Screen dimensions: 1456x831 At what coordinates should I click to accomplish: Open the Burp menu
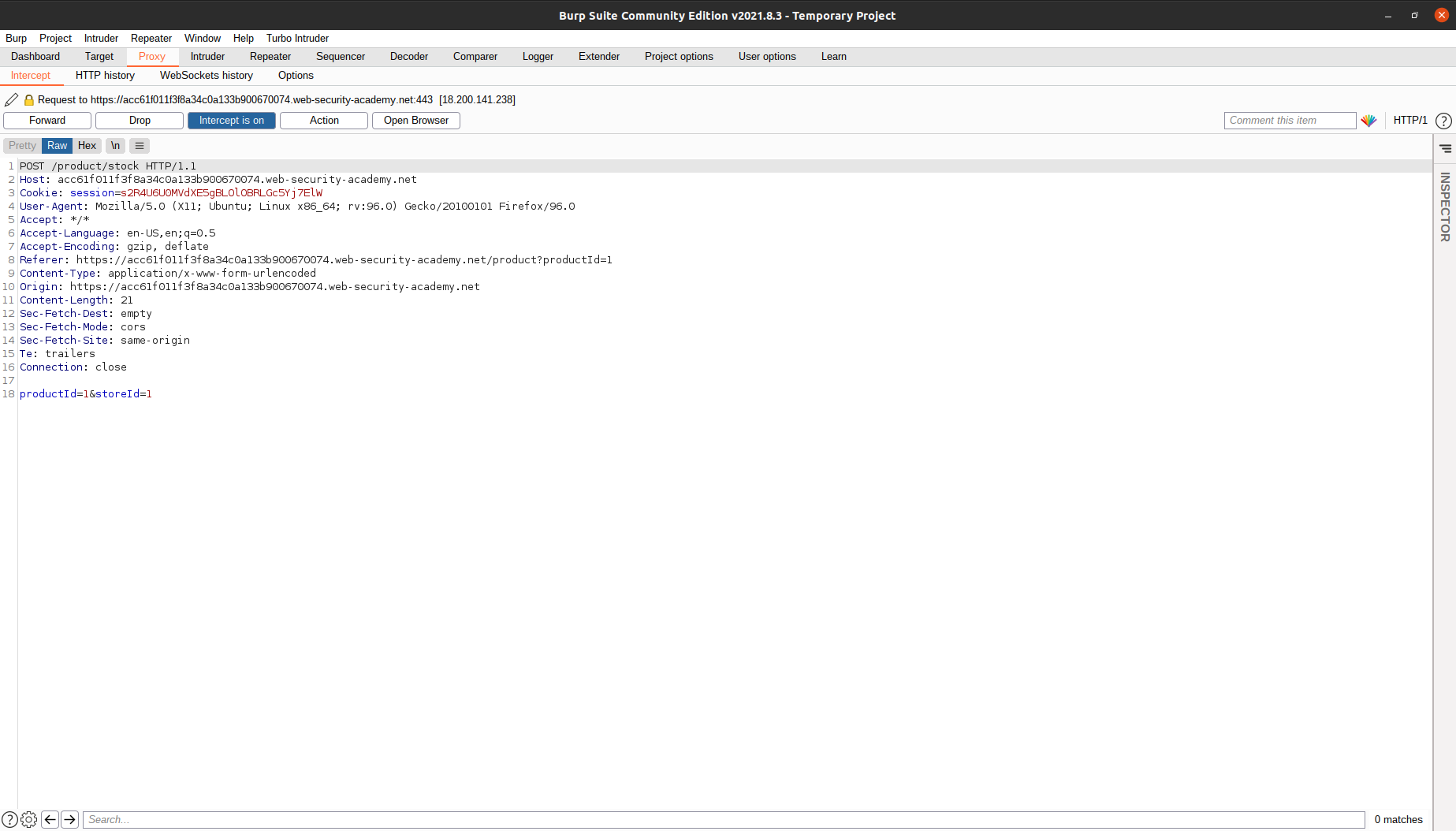16,39
